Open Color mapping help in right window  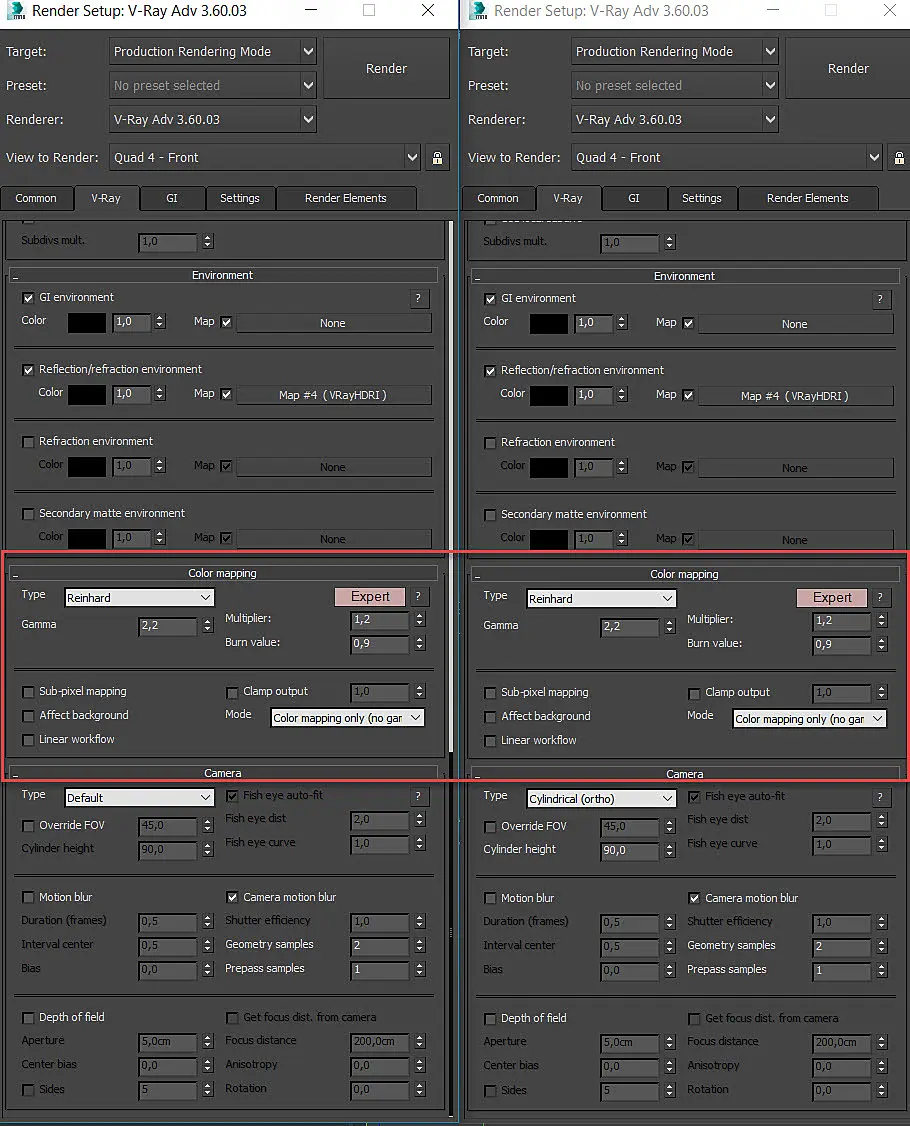pos(880,597)
